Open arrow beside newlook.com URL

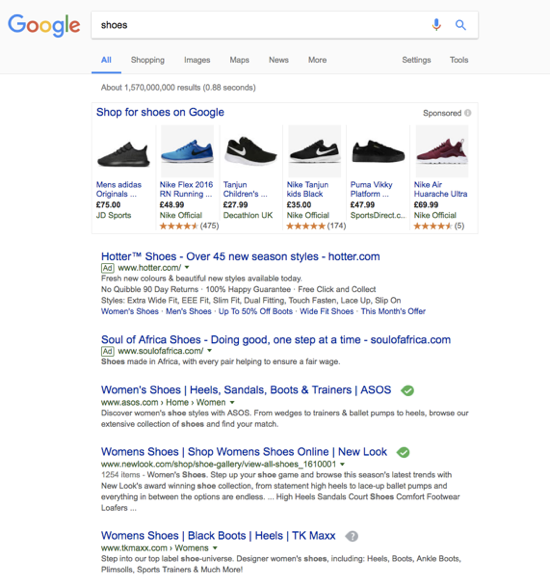(342, 464)
